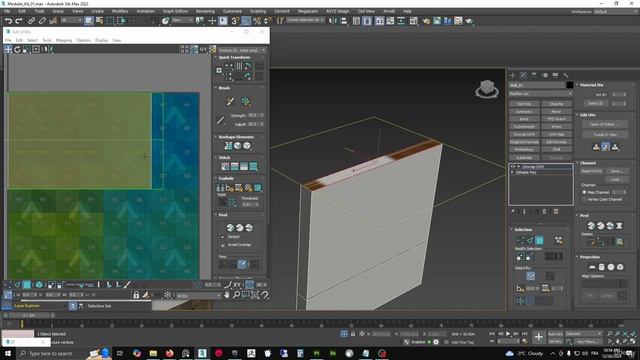Open the Create Selection Set dropdown

305,20
